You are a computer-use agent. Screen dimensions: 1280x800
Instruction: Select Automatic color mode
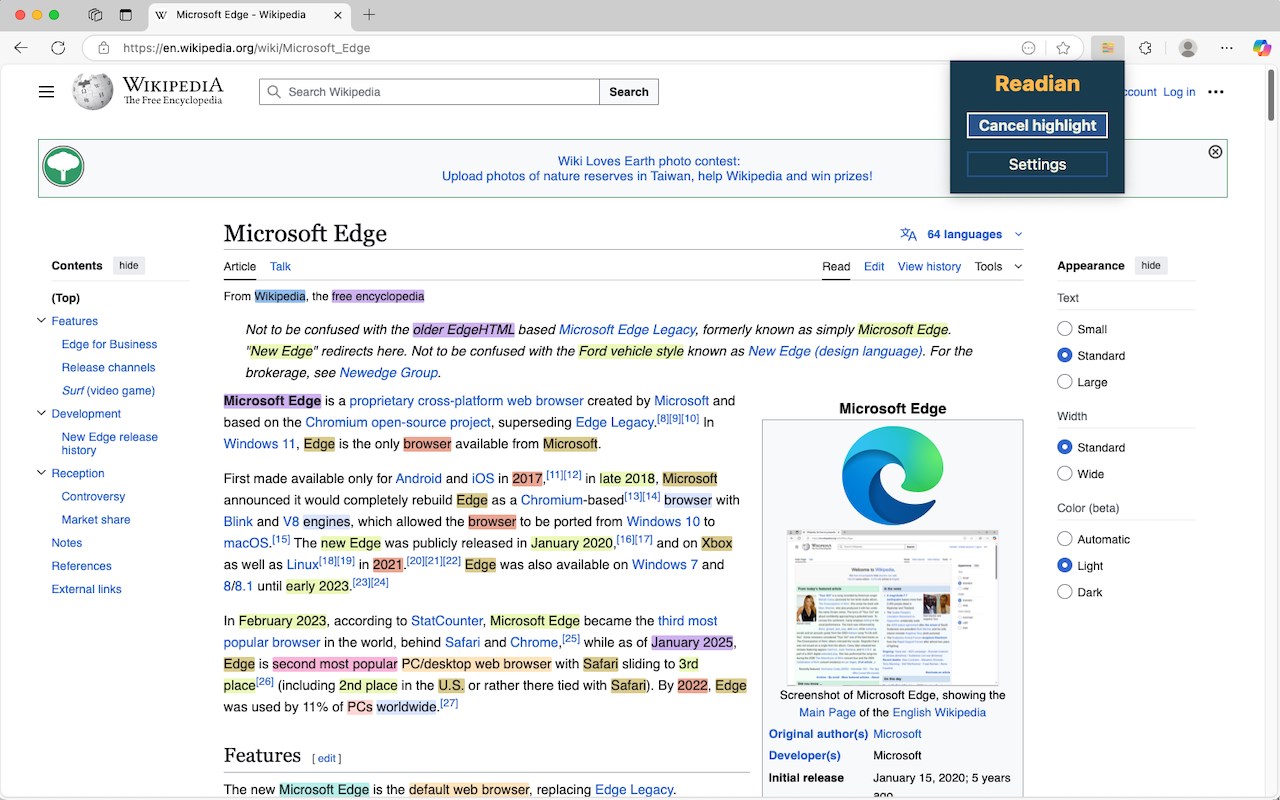(1065, 539)
